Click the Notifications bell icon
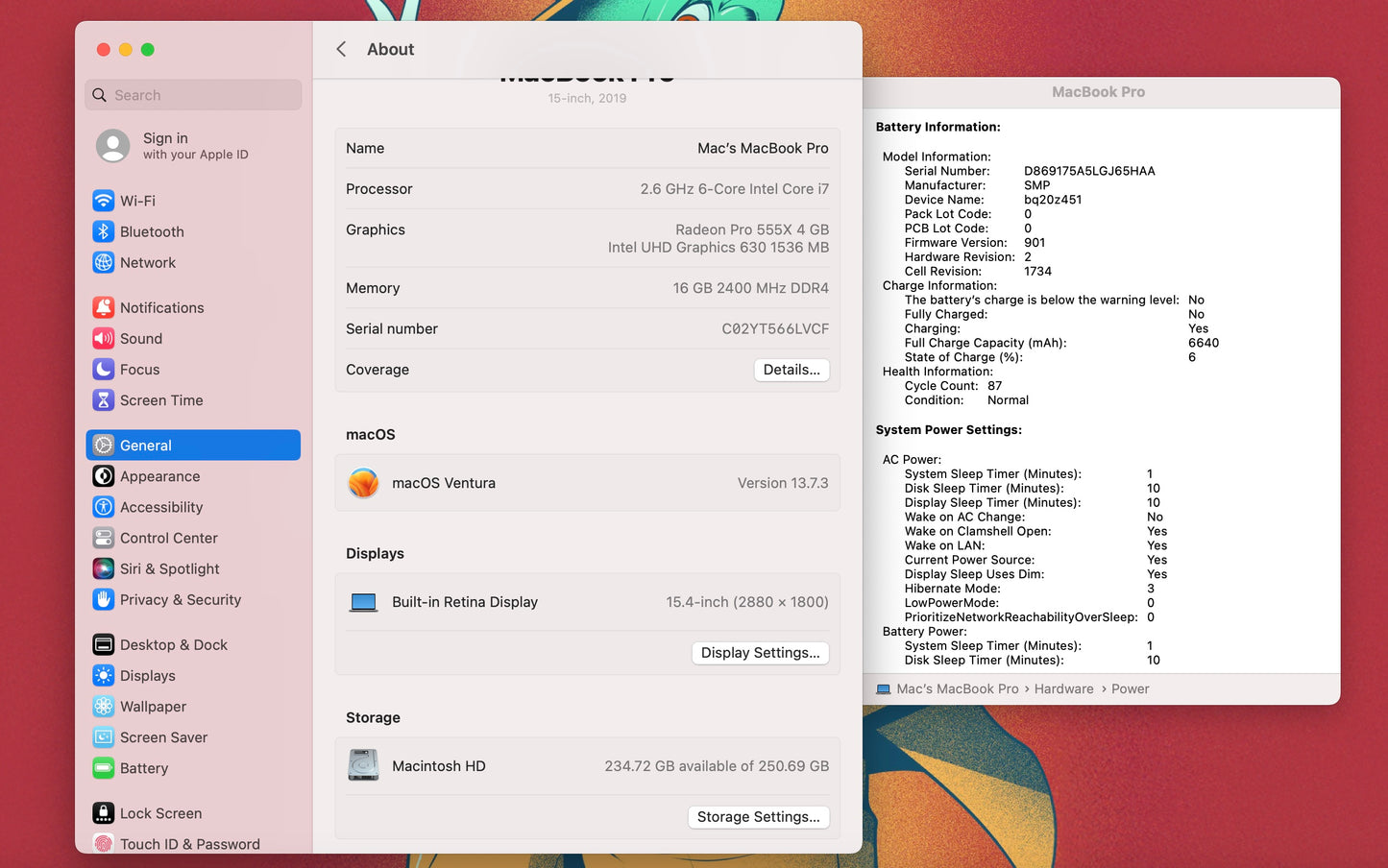 103,307
